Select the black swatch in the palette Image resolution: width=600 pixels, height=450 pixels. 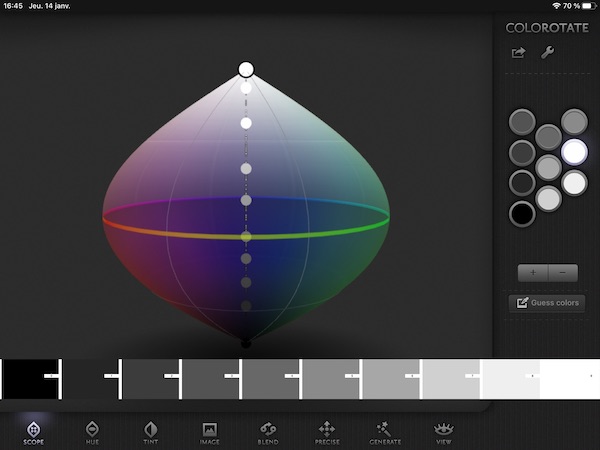(522, 213)
